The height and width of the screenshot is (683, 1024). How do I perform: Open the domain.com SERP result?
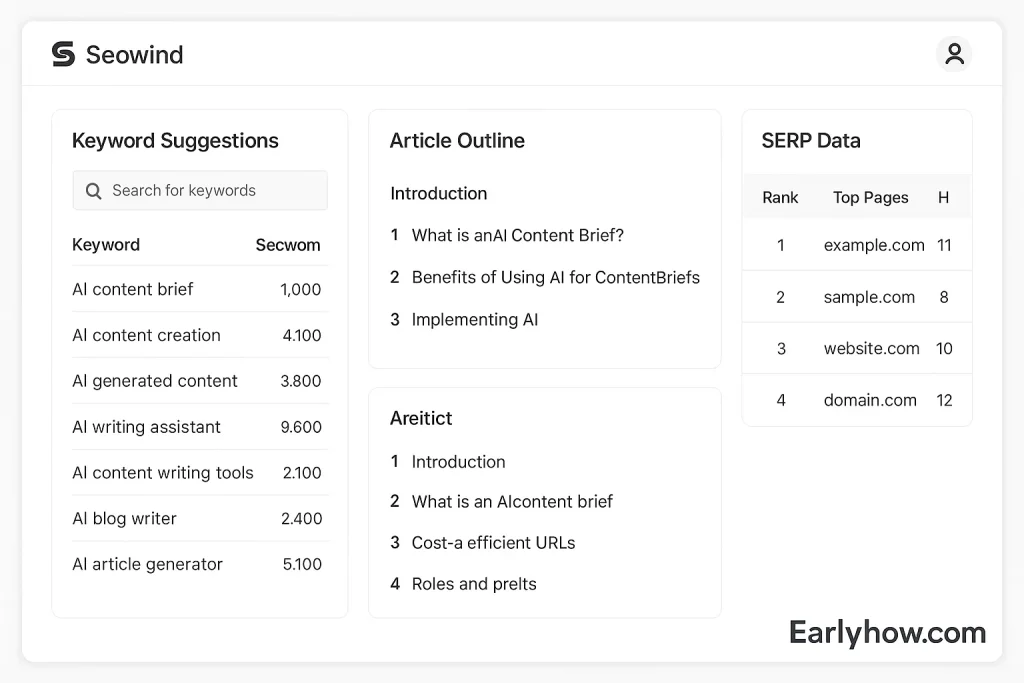[x=870, y=400]
